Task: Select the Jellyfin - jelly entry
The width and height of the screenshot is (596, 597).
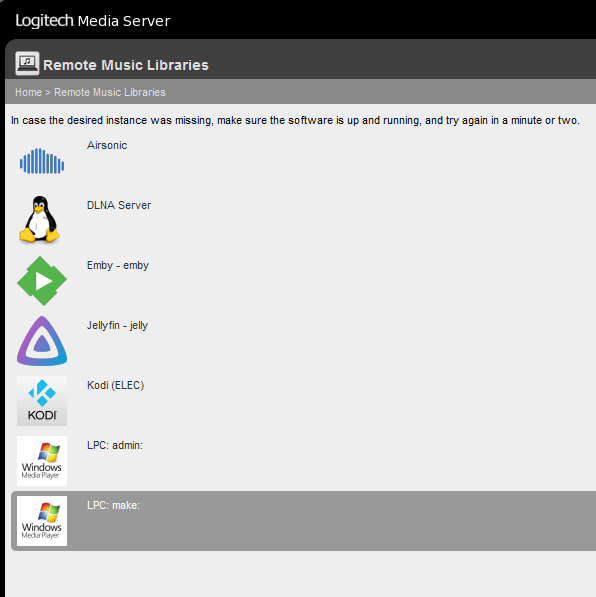Action: (117, 326)
